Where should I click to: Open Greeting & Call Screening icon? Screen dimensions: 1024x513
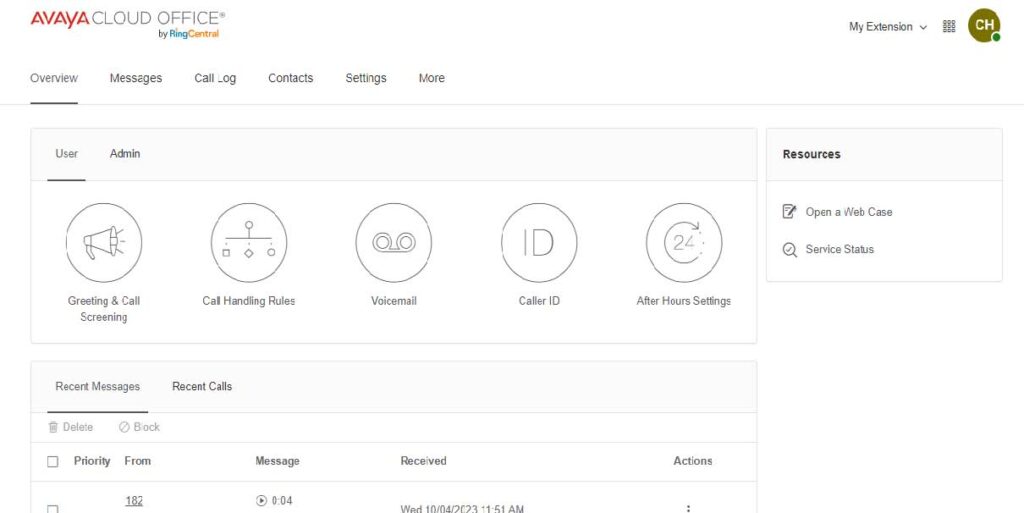(x=104, y=243)
